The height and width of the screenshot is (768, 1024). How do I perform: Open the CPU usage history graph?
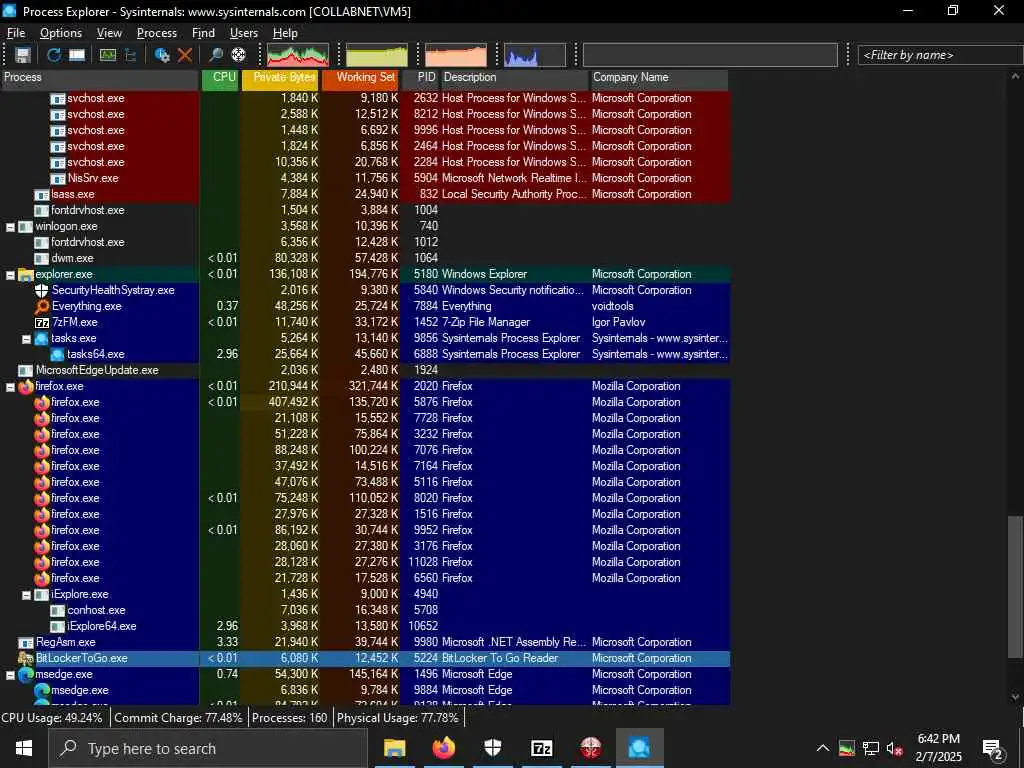tap(297, 55)
